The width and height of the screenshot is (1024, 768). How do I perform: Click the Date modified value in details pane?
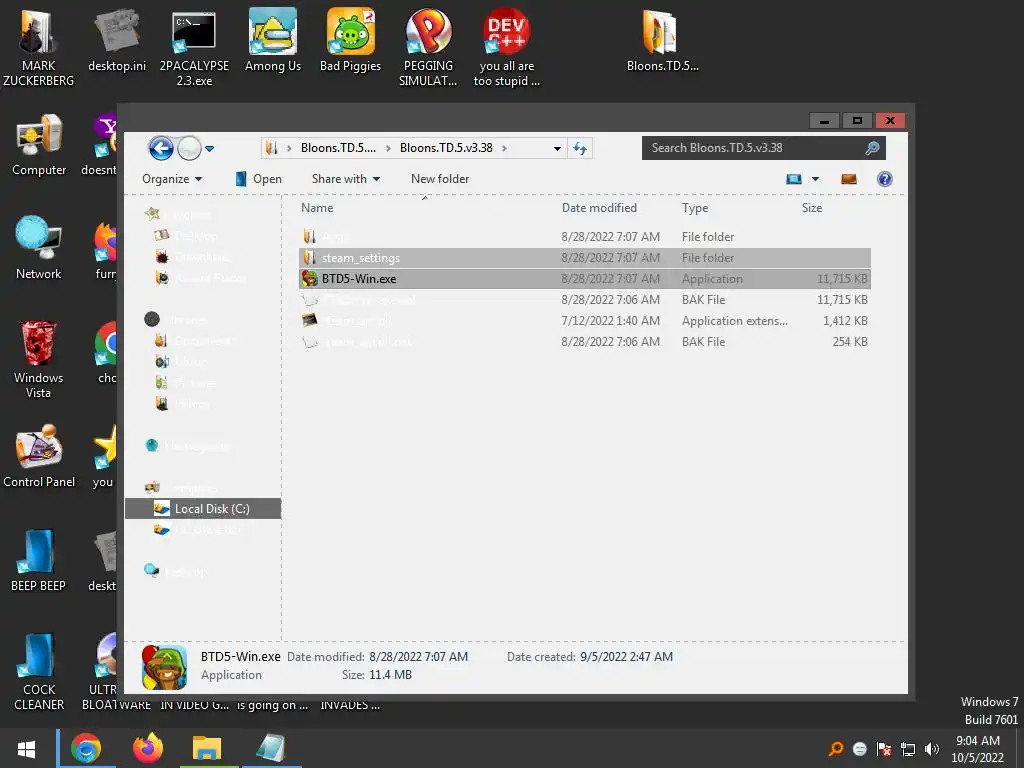point(418,657)
